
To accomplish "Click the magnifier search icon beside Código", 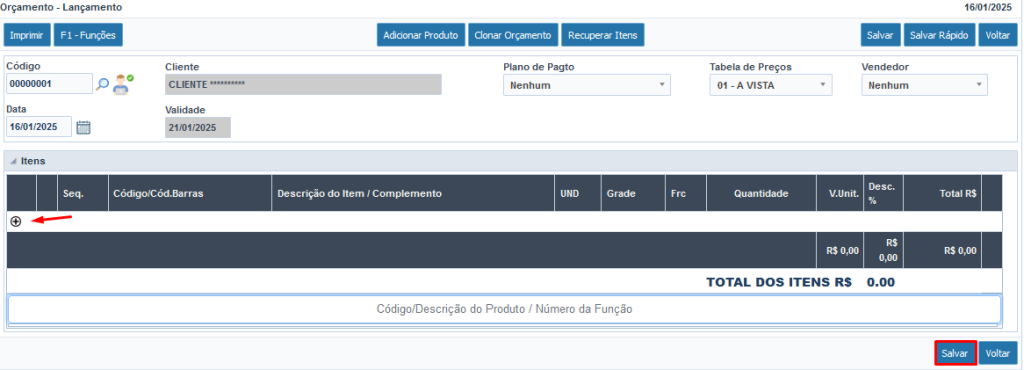I will click(x=103, y=84).
